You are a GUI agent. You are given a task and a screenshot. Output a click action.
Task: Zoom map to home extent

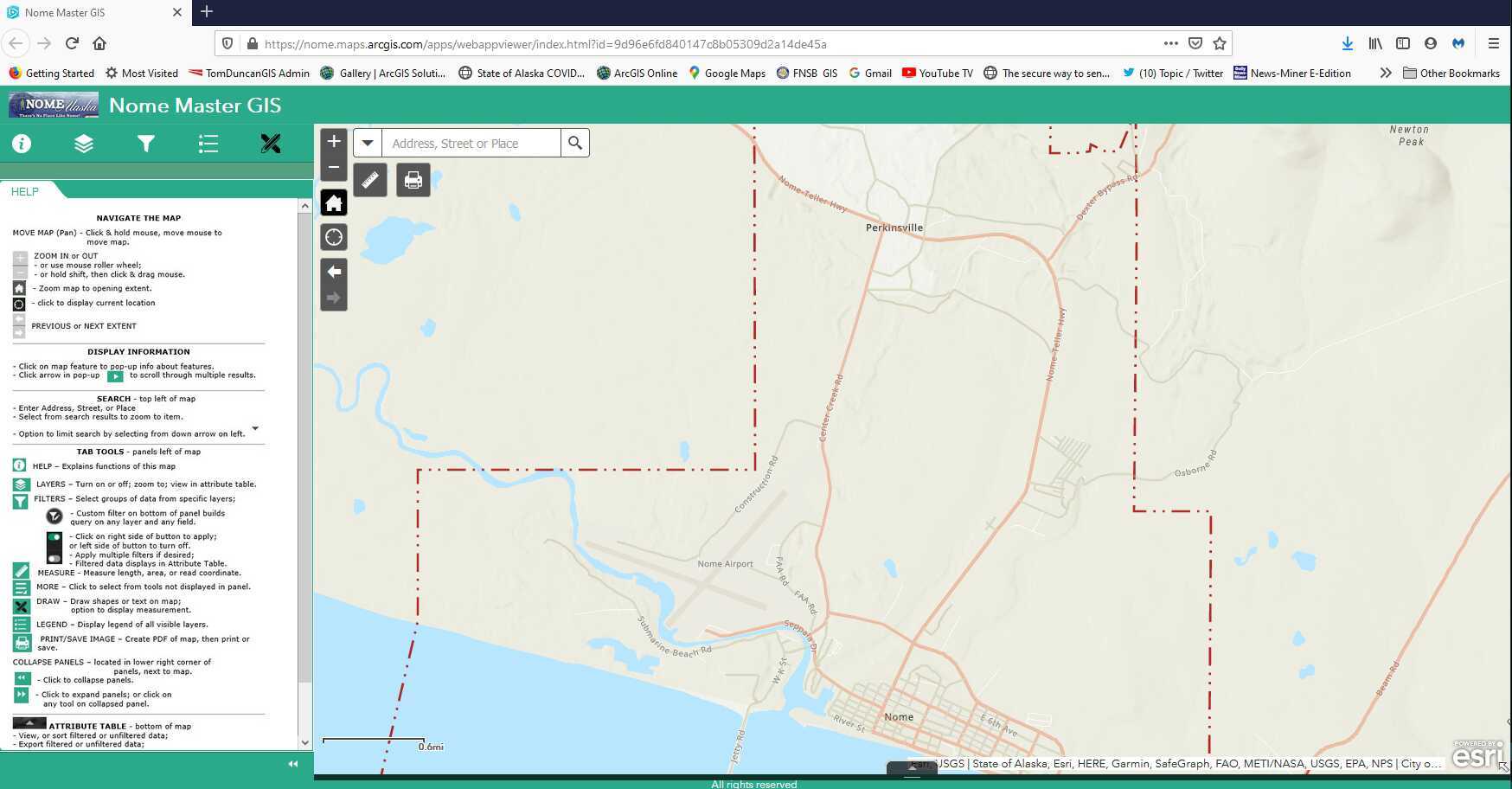pos(334,202)
